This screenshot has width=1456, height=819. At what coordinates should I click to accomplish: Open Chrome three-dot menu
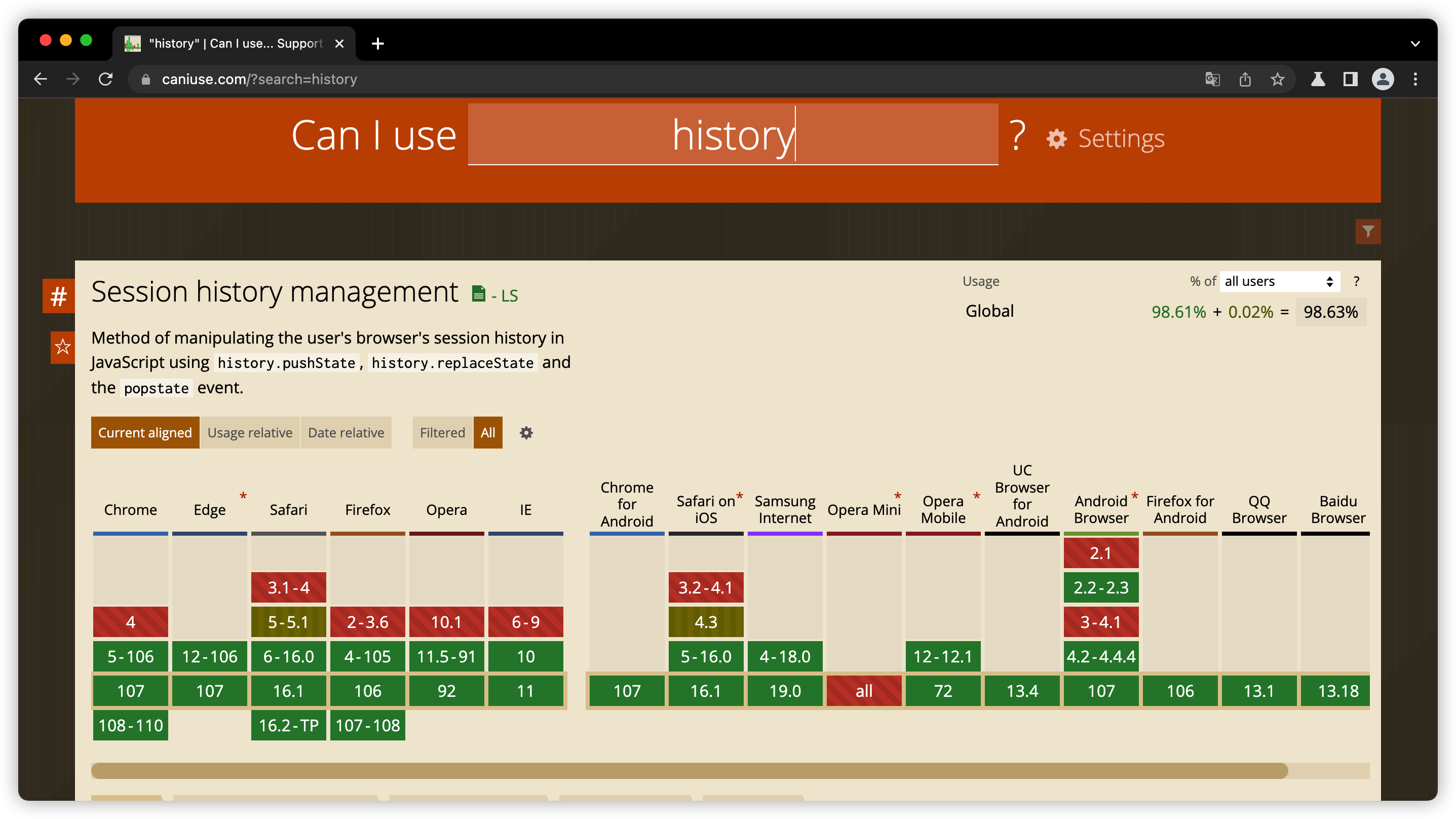1415,79
